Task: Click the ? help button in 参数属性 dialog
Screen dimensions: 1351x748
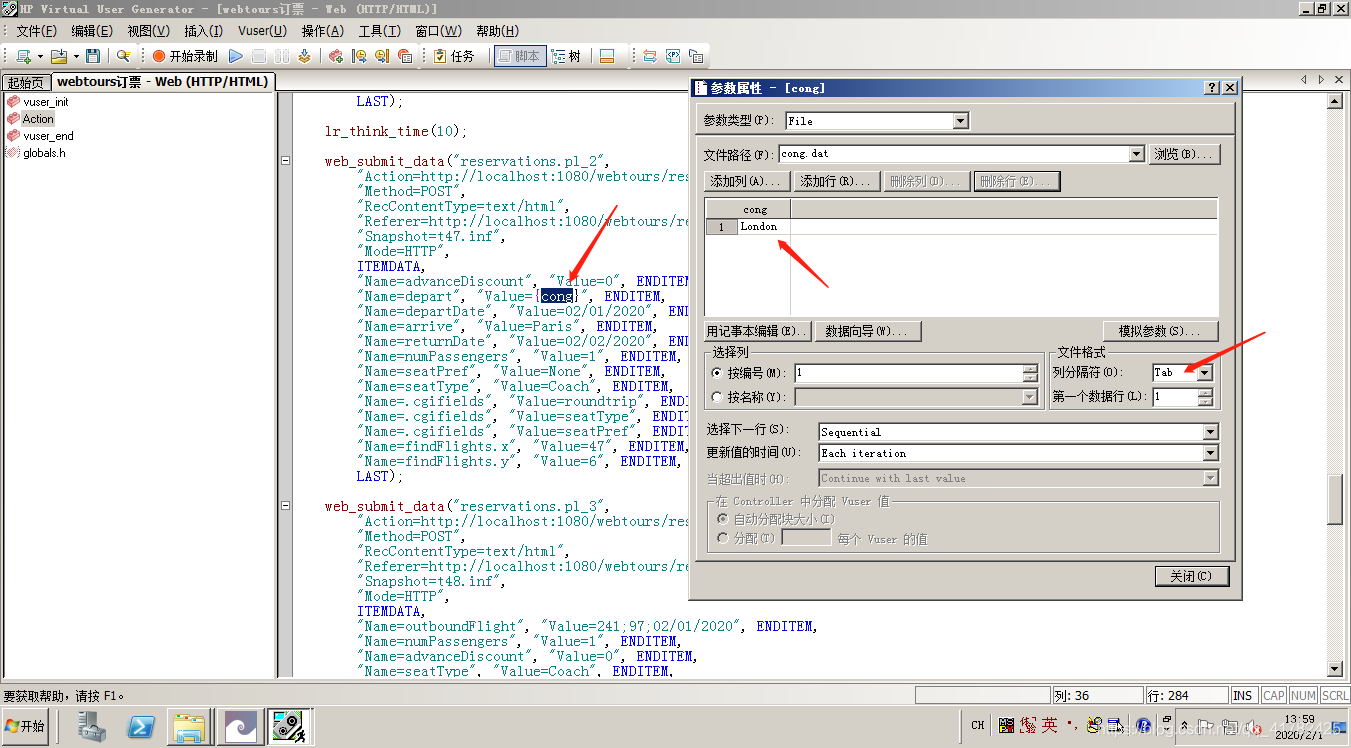Action: [1212, 88]
